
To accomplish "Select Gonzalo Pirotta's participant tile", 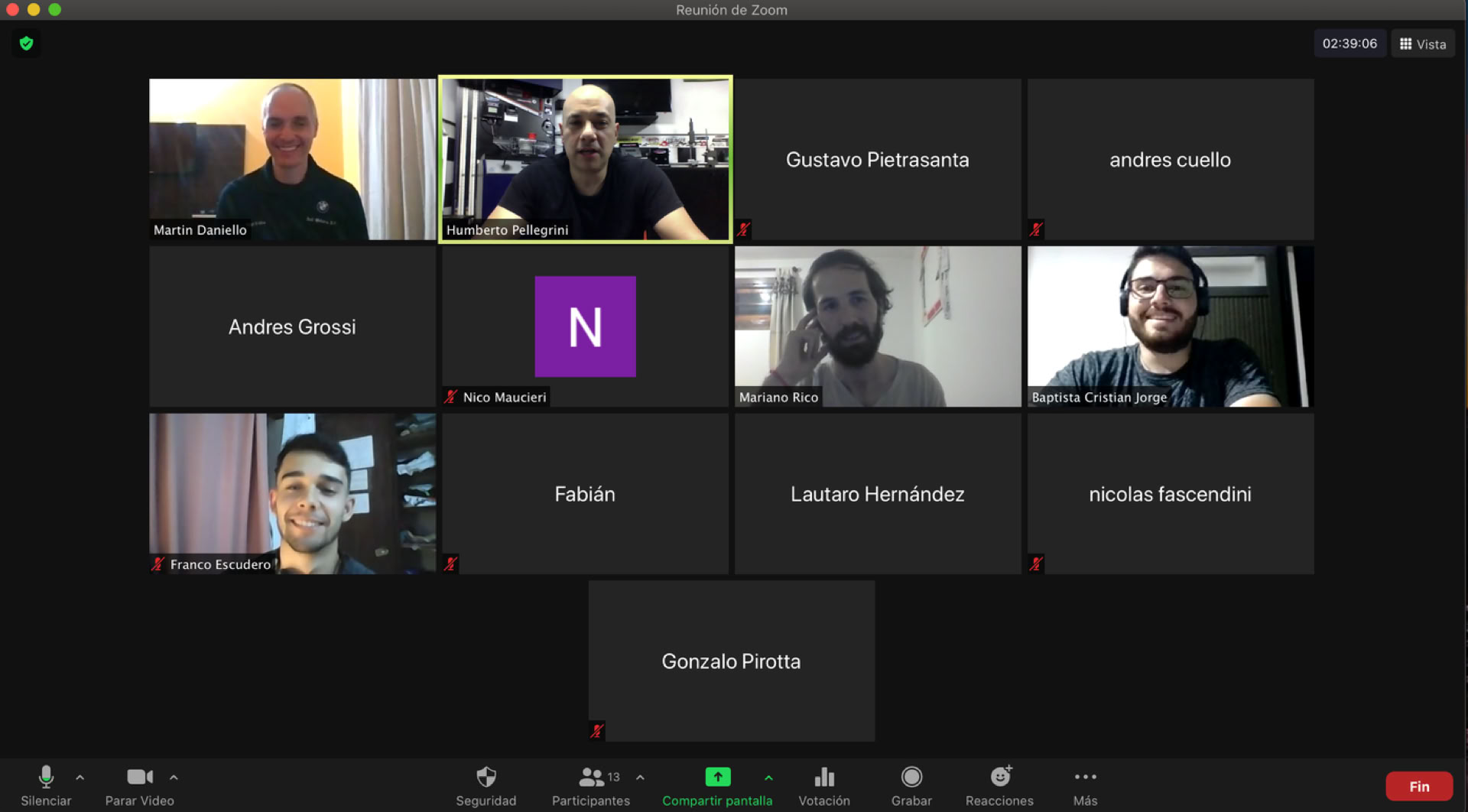I will pos(731,661).
